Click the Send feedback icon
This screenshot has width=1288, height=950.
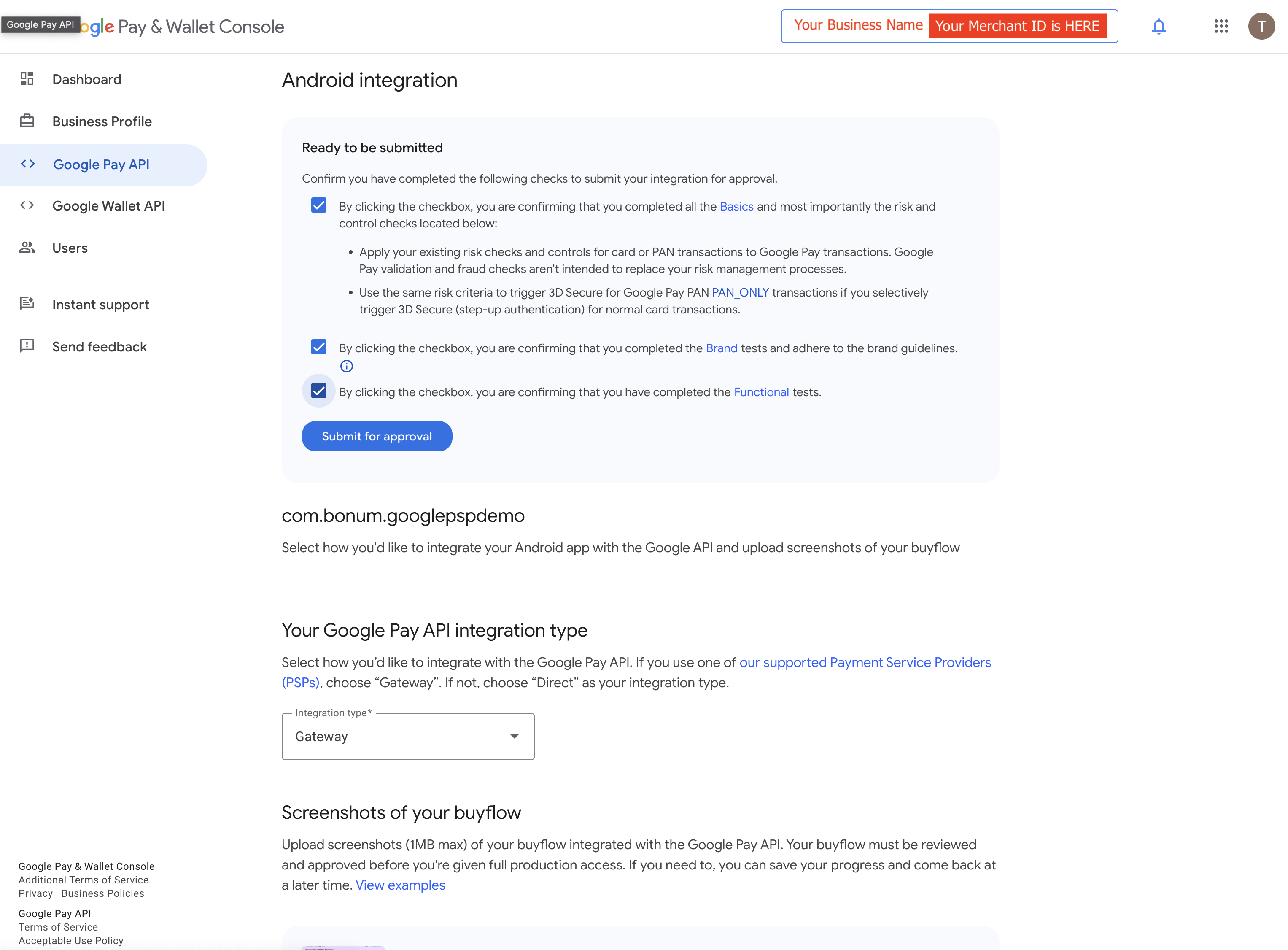pos(27,345)
